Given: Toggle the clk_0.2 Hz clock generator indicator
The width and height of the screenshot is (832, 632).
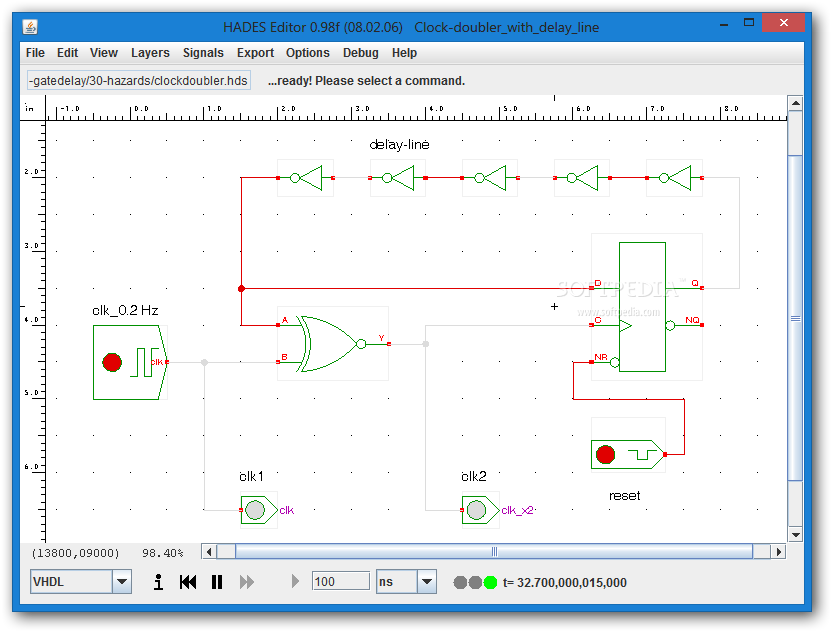Looking at the screenshot, I should [x=112, y=362].
